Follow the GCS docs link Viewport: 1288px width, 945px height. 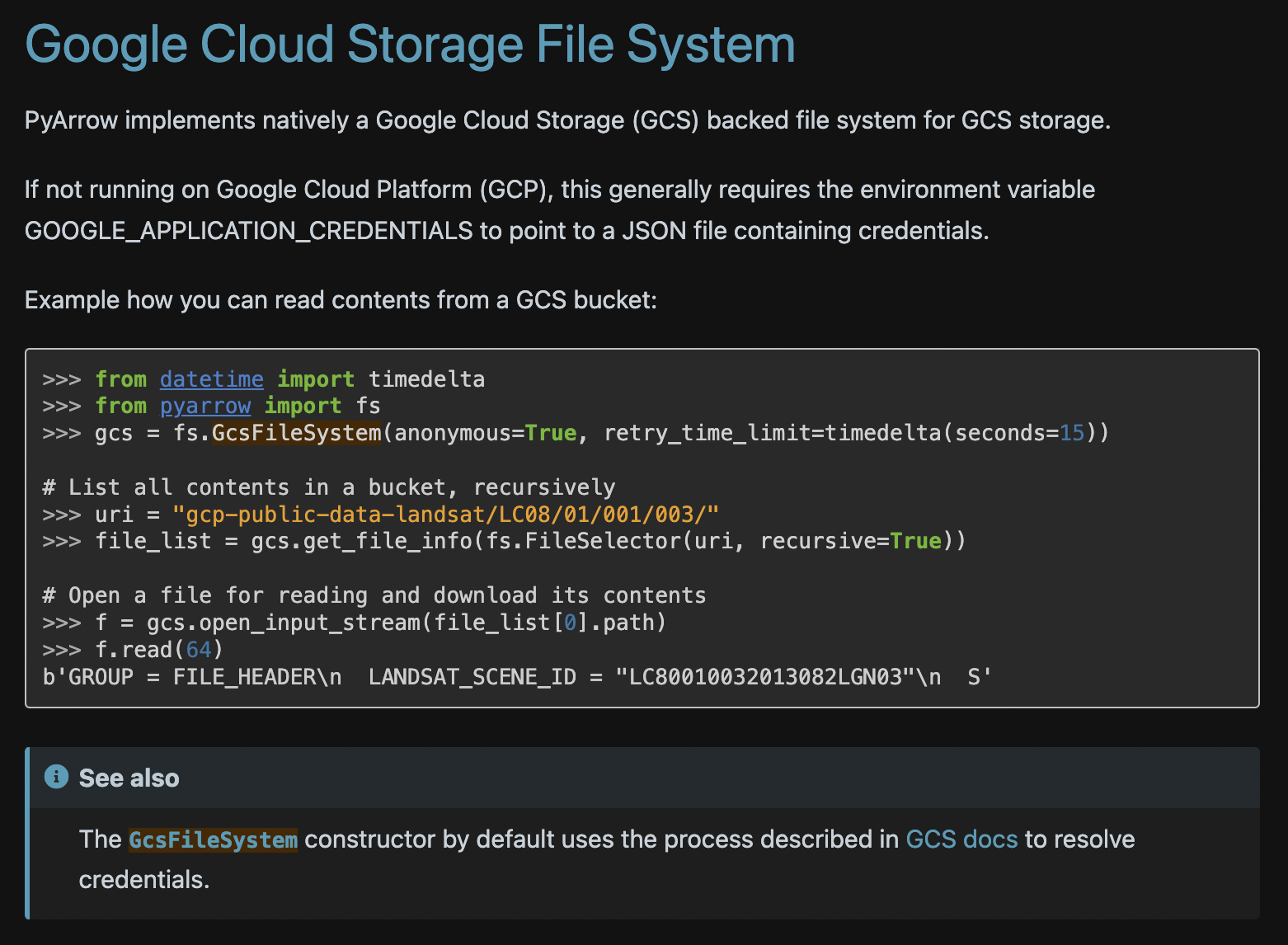(961, 839)
